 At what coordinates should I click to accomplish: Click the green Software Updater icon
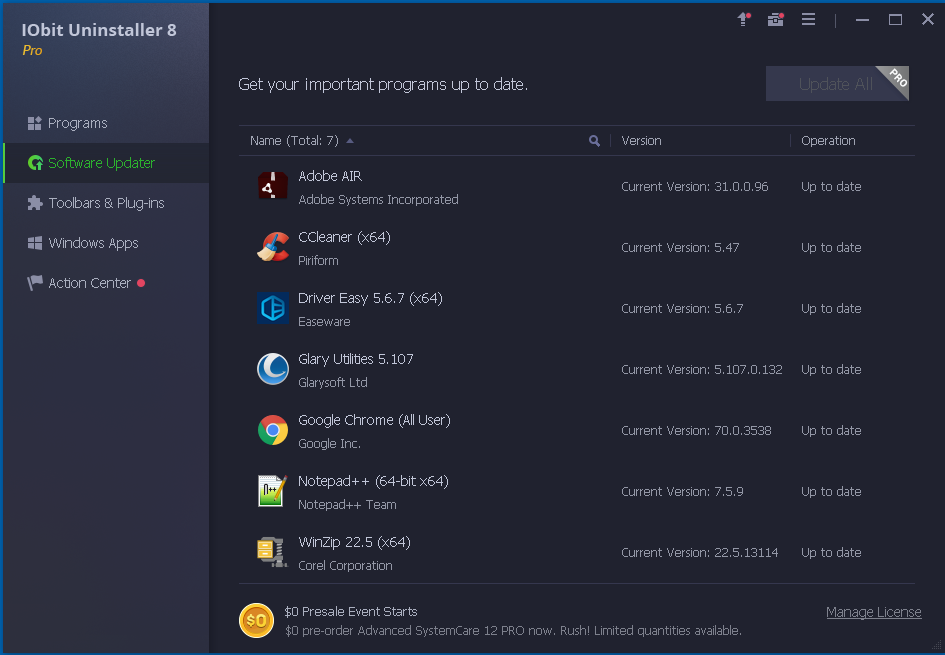pyautogui.click(x=35, y=163)
